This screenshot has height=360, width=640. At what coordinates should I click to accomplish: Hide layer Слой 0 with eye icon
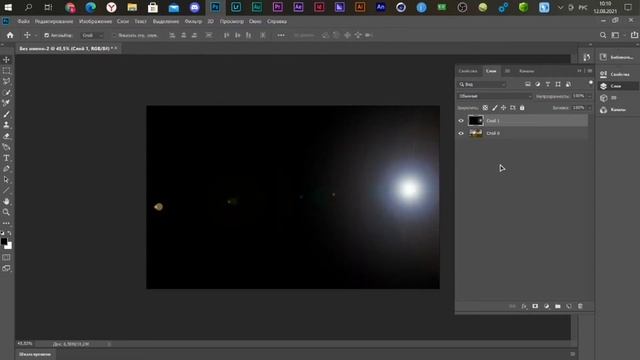pos(461,133)
